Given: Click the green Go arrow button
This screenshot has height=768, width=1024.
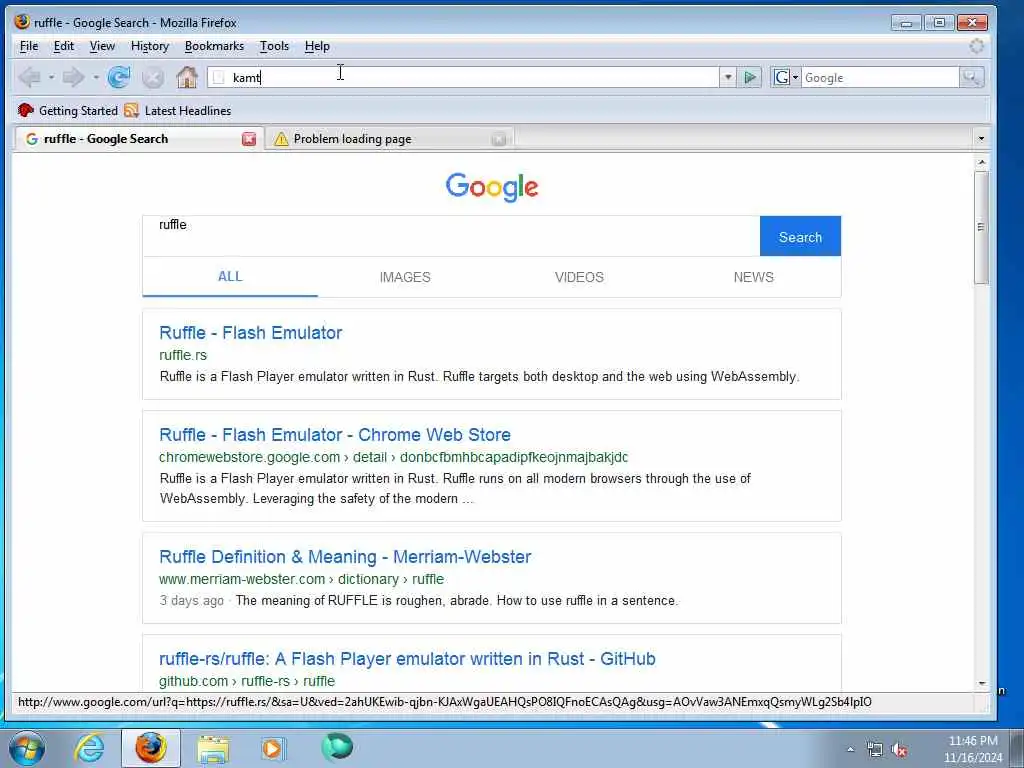Looking at the screenshot, I should tap(750, 78).
